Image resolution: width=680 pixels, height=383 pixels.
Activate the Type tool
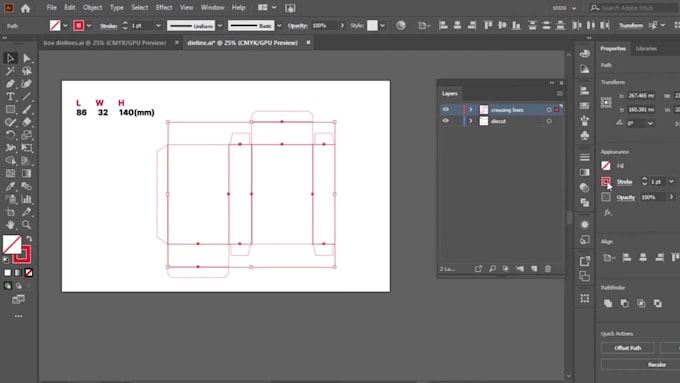click(x=10, y=97)
